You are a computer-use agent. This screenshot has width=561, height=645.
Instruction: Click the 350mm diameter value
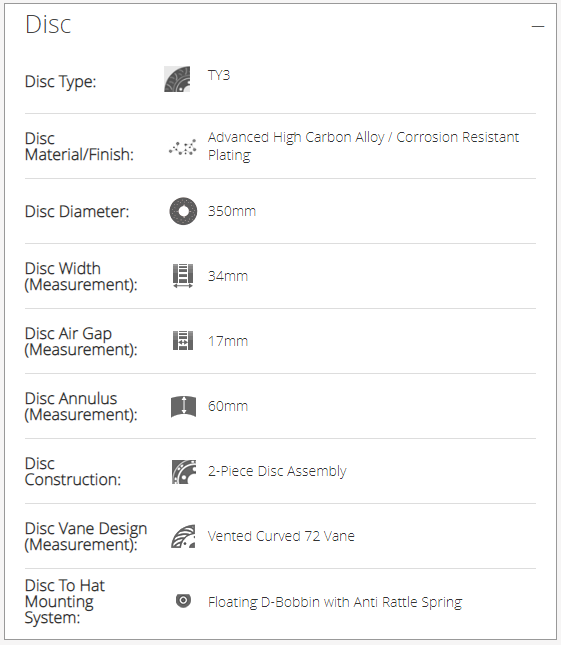tap(232, 211)
